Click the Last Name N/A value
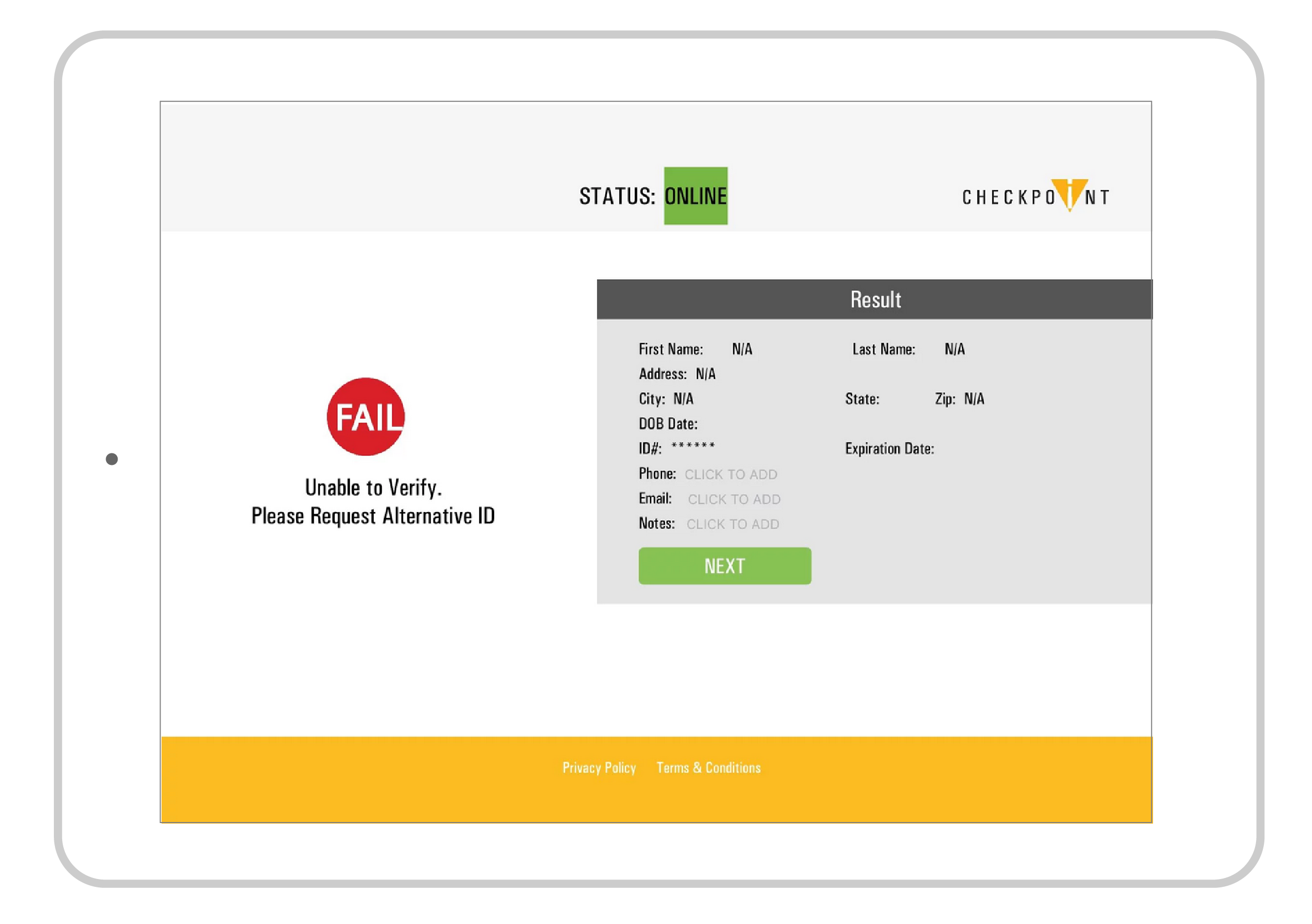The width and height of the screenshot is (1312, 924). pos(954,349)
